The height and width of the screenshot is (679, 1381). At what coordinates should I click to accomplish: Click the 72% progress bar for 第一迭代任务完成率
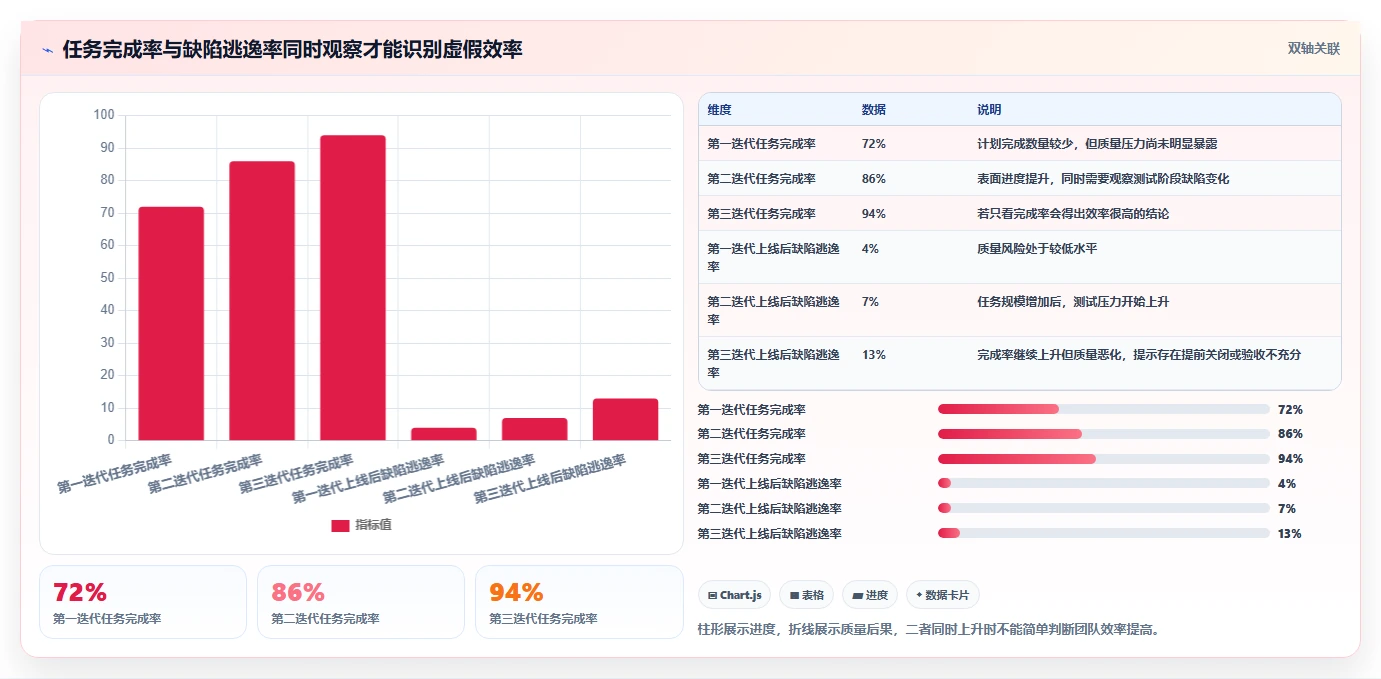[1104, 409]
